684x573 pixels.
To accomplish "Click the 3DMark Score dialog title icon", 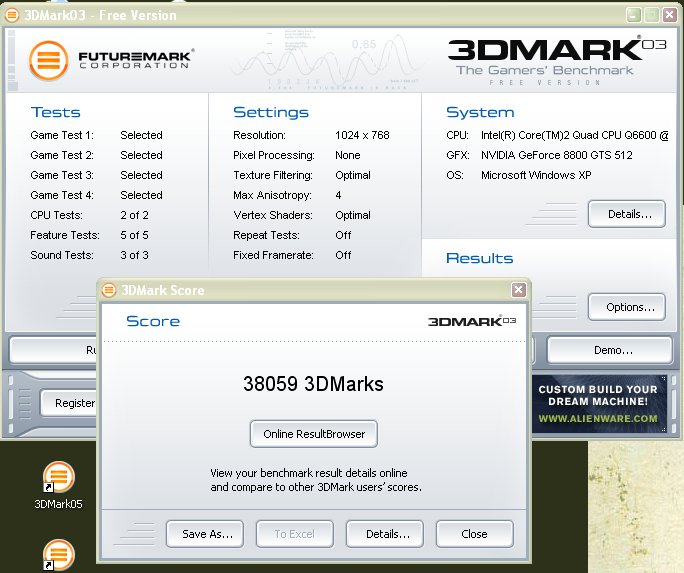I will [109, 290].
